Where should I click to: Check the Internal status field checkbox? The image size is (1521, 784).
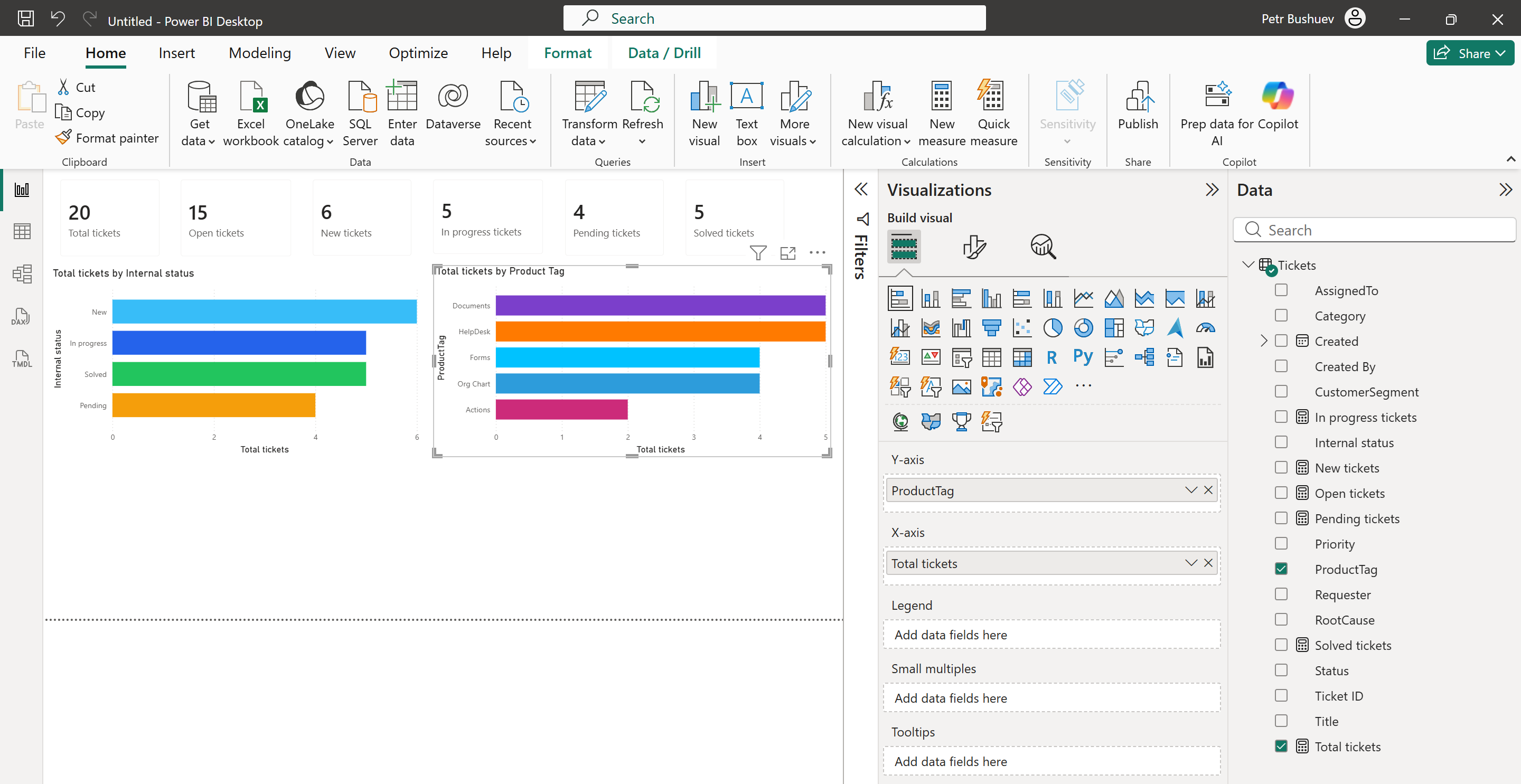1281,442
